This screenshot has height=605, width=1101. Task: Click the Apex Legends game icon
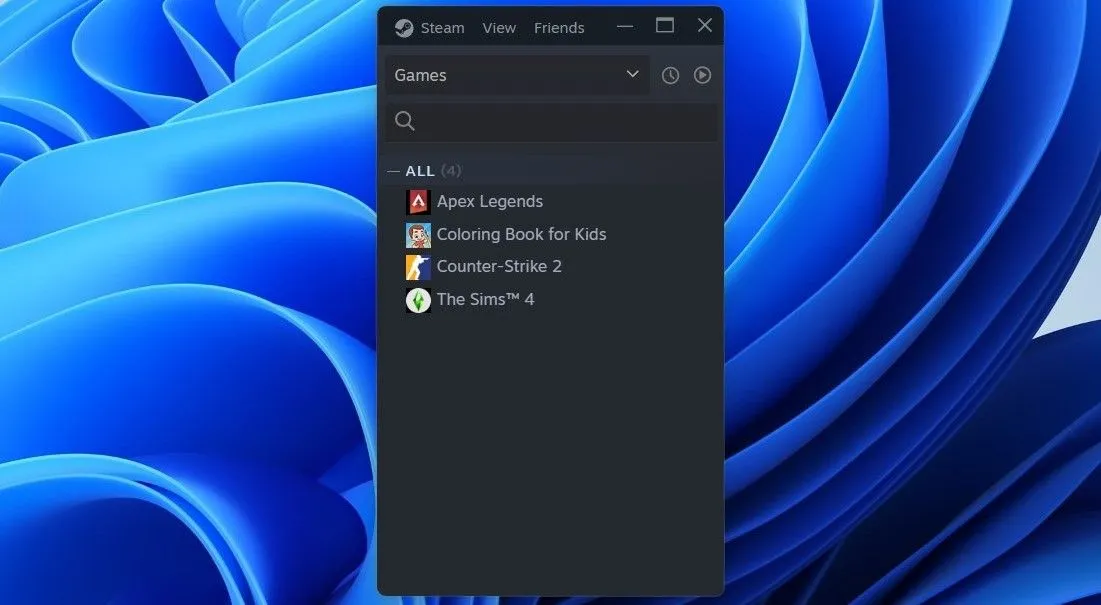coord(418,202)
